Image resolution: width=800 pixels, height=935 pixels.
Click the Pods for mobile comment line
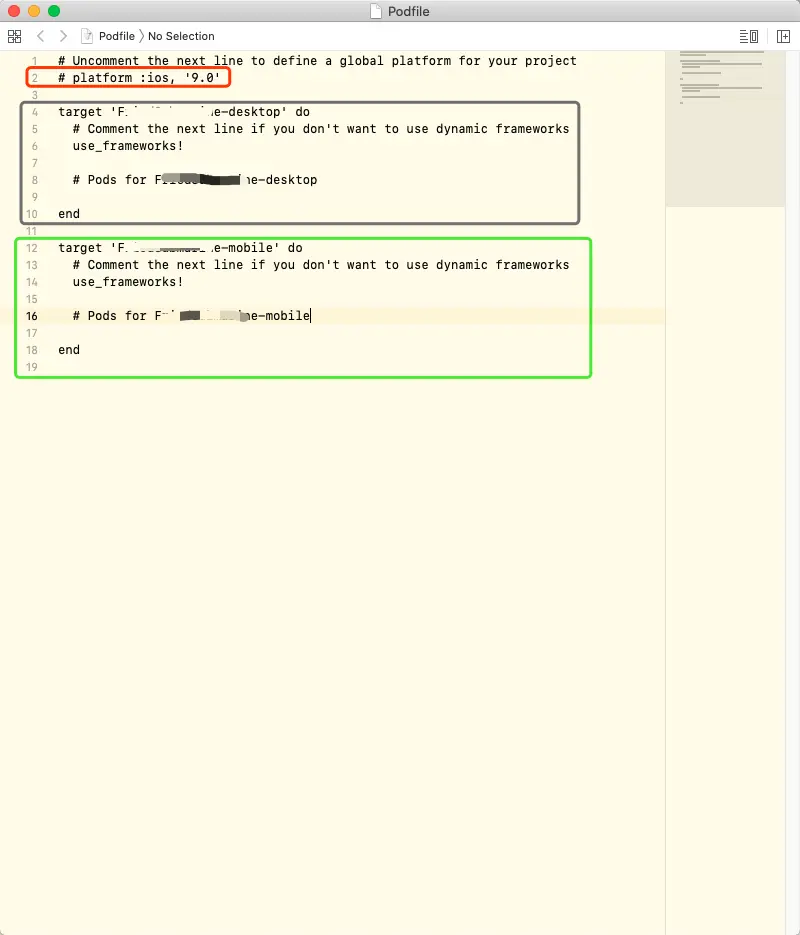point(191,315)
